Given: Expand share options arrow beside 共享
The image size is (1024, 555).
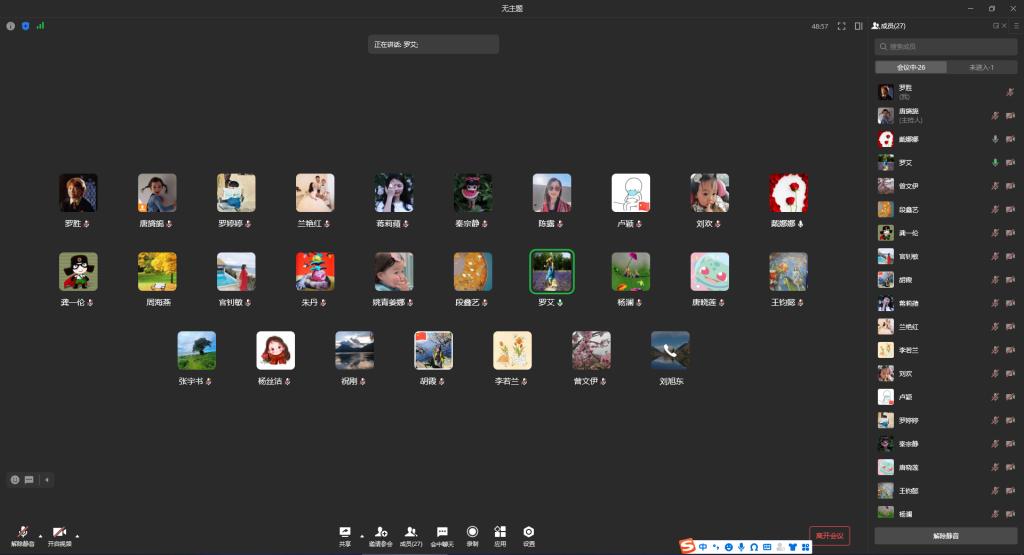Looking at the screenshot, I should (360, 535).
